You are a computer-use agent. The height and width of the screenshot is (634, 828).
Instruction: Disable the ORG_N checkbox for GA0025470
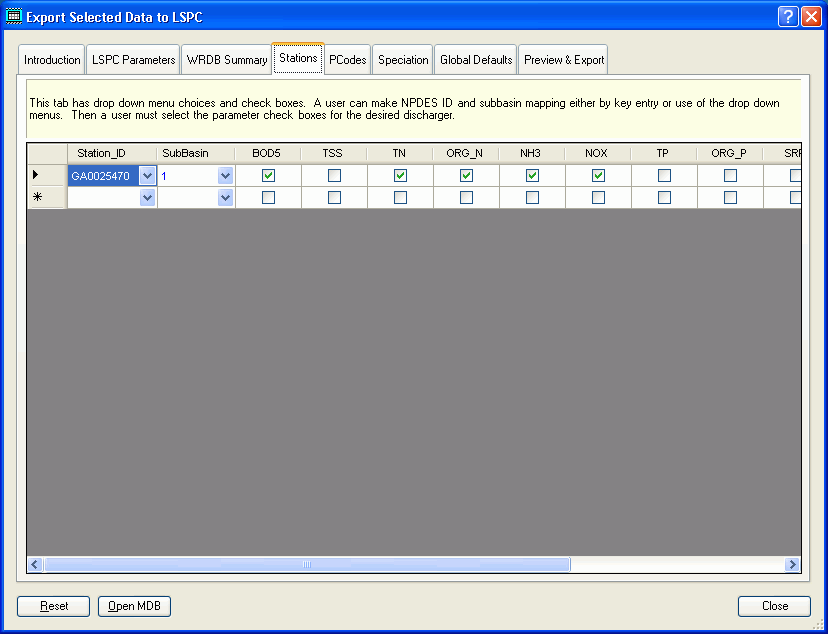465,174
